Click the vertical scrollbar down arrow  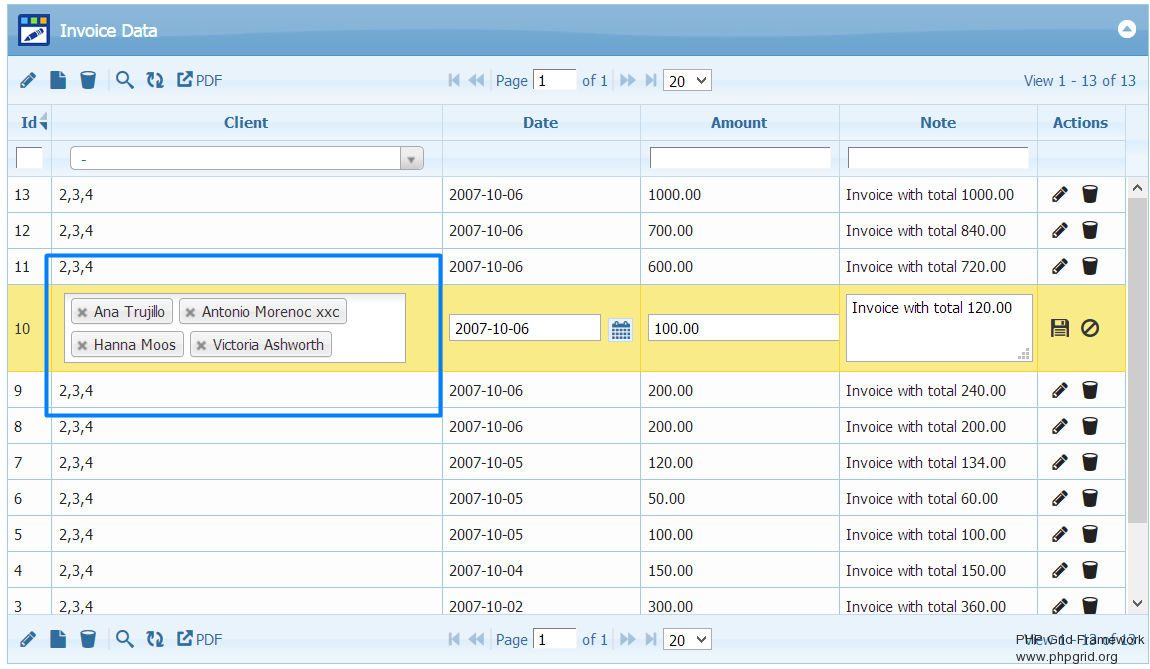point(1137,603)
